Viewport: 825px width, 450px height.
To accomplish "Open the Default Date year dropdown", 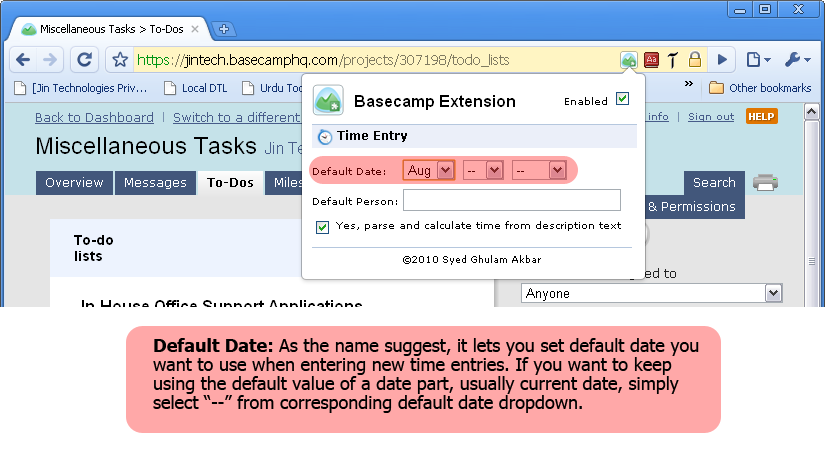I will [539, 171].
